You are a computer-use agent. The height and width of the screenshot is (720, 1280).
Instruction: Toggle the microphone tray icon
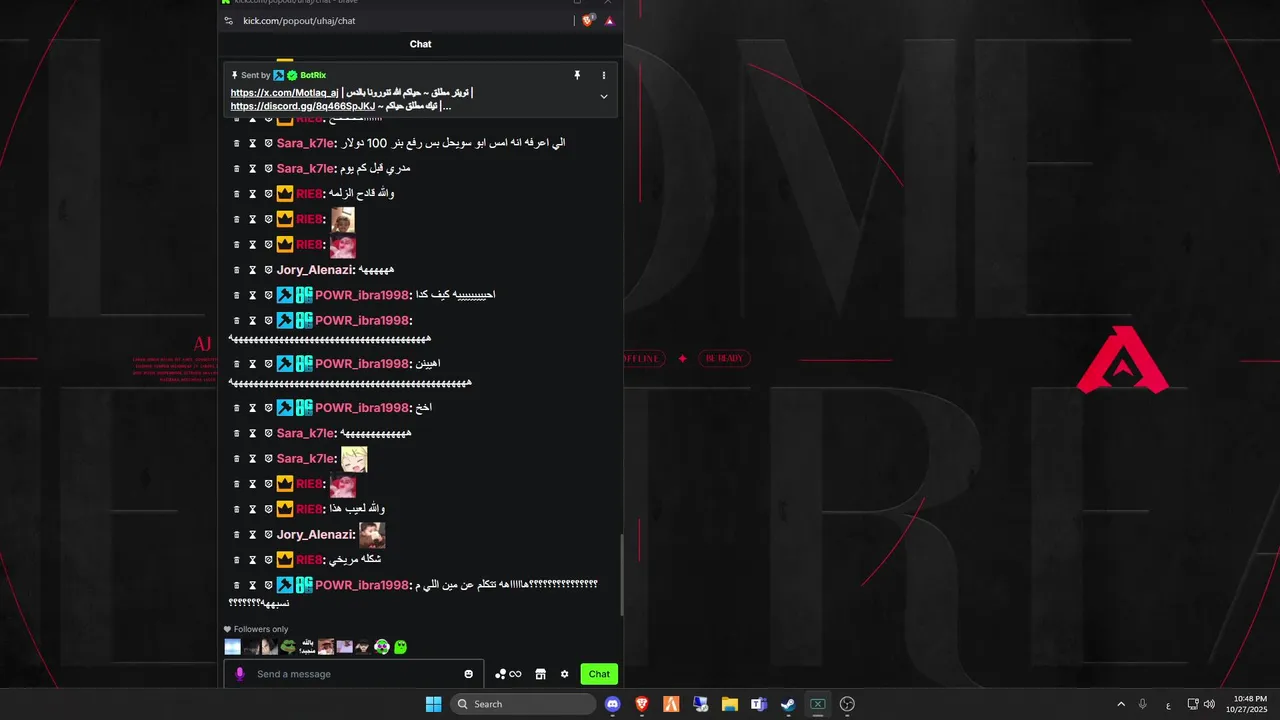[x=1142, y=704]
